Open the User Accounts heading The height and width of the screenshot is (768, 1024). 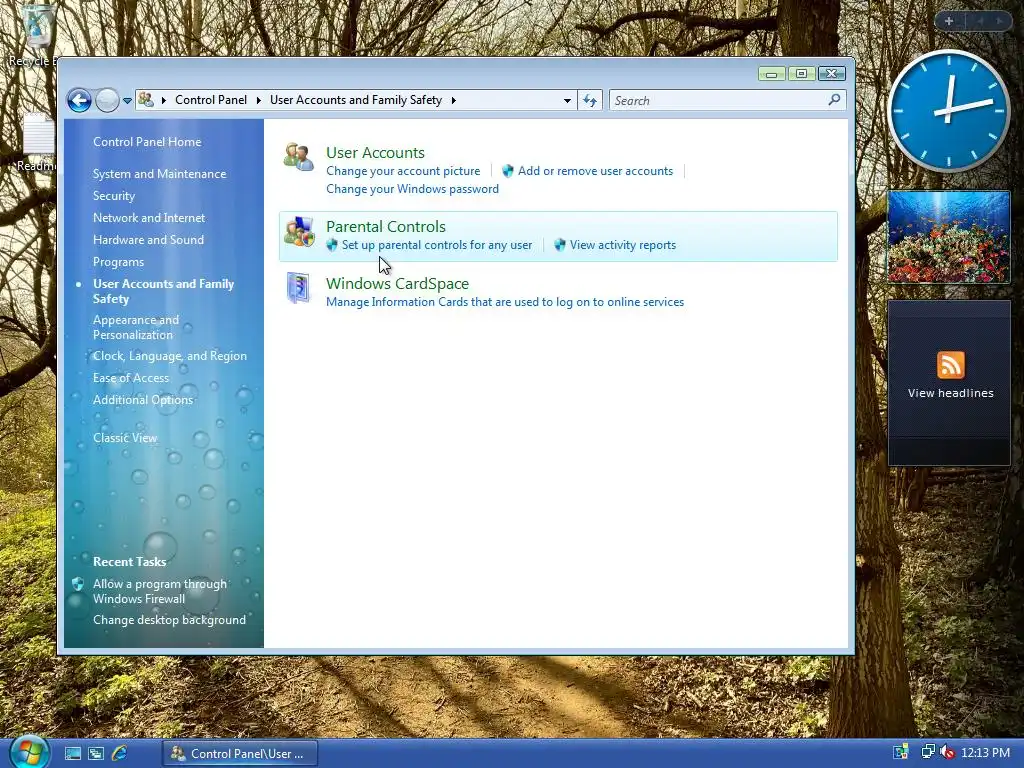(375, 152)
